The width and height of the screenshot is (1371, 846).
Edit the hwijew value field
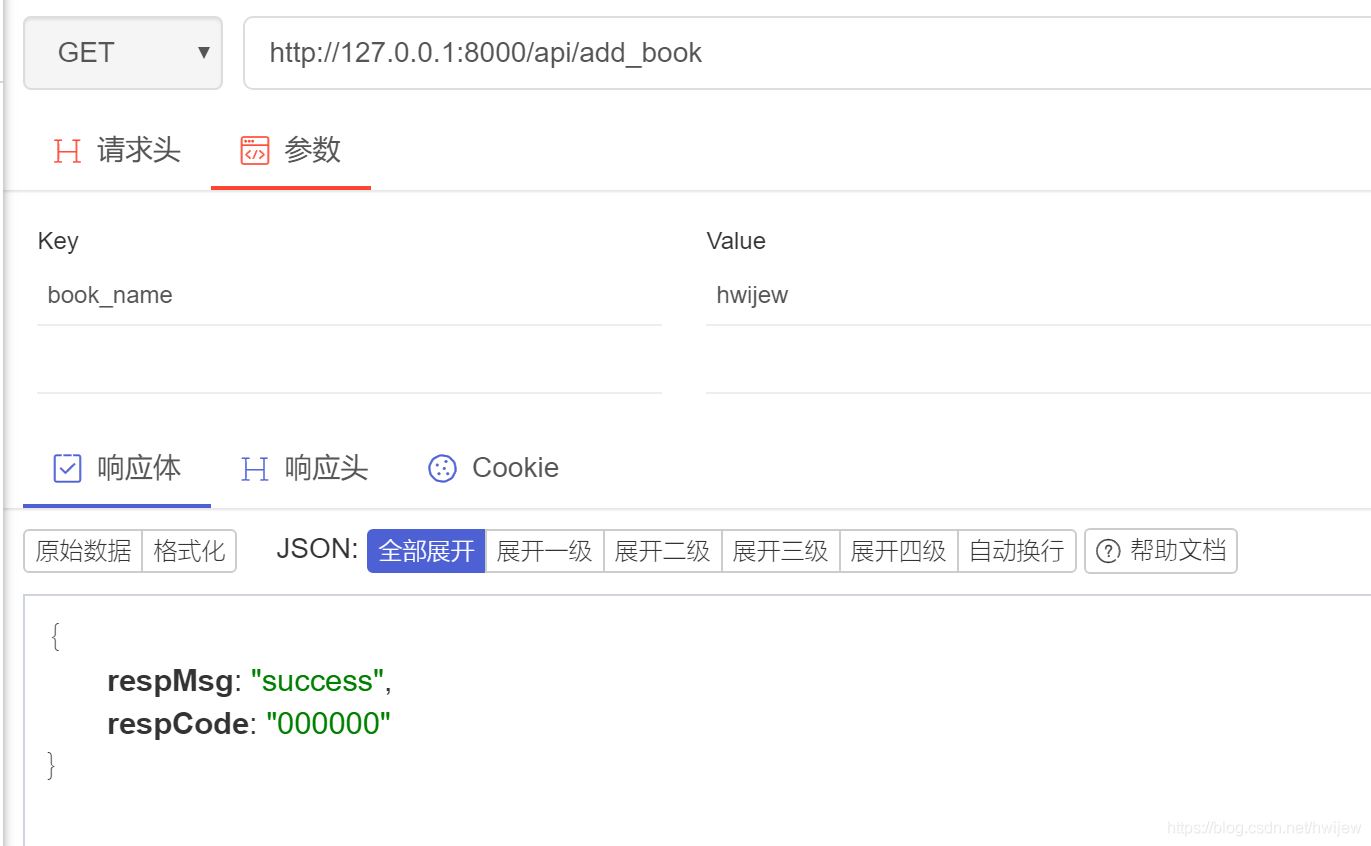(1037, 296)
